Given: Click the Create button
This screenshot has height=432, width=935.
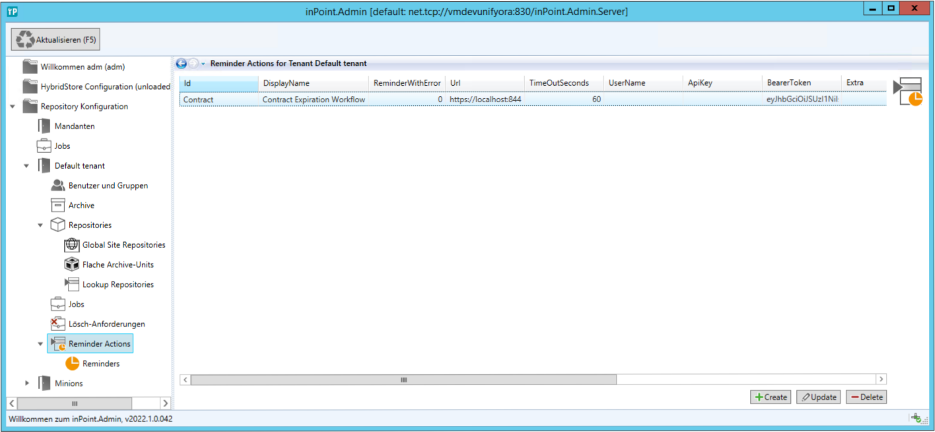Looking at the screenshot, I should click(x=770, y=397).
